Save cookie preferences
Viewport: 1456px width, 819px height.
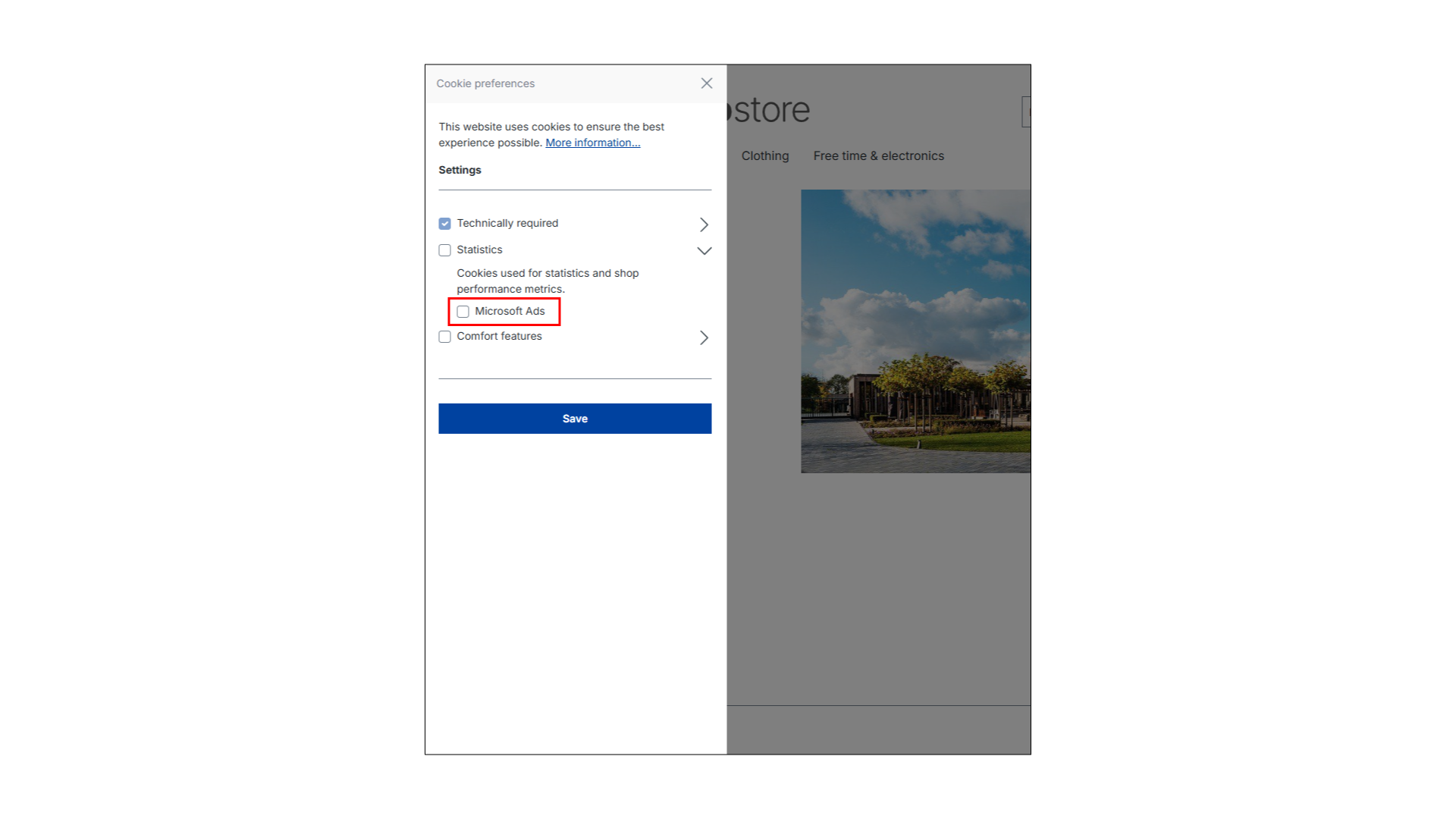(575, 418)
